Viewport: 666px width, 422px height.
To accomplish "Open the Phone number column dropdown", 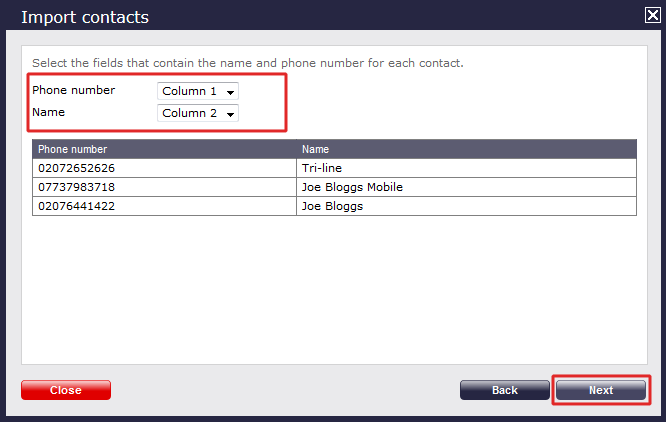I will point(197,91).
